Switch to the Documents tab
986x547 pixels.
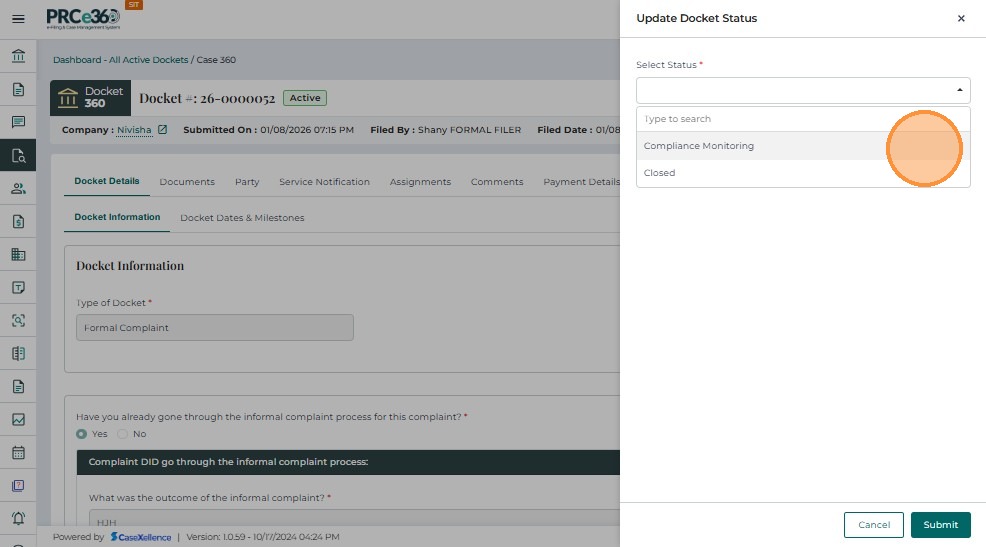187,182
